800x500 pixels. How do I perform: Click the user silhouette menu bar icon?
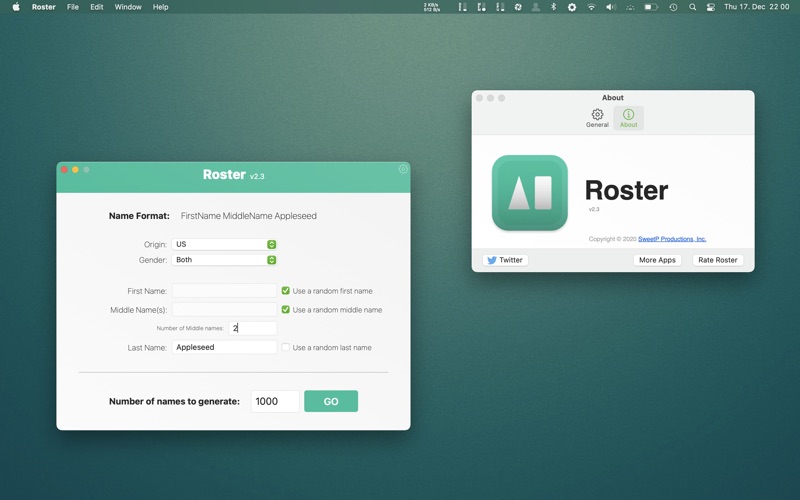pos(536,7)
